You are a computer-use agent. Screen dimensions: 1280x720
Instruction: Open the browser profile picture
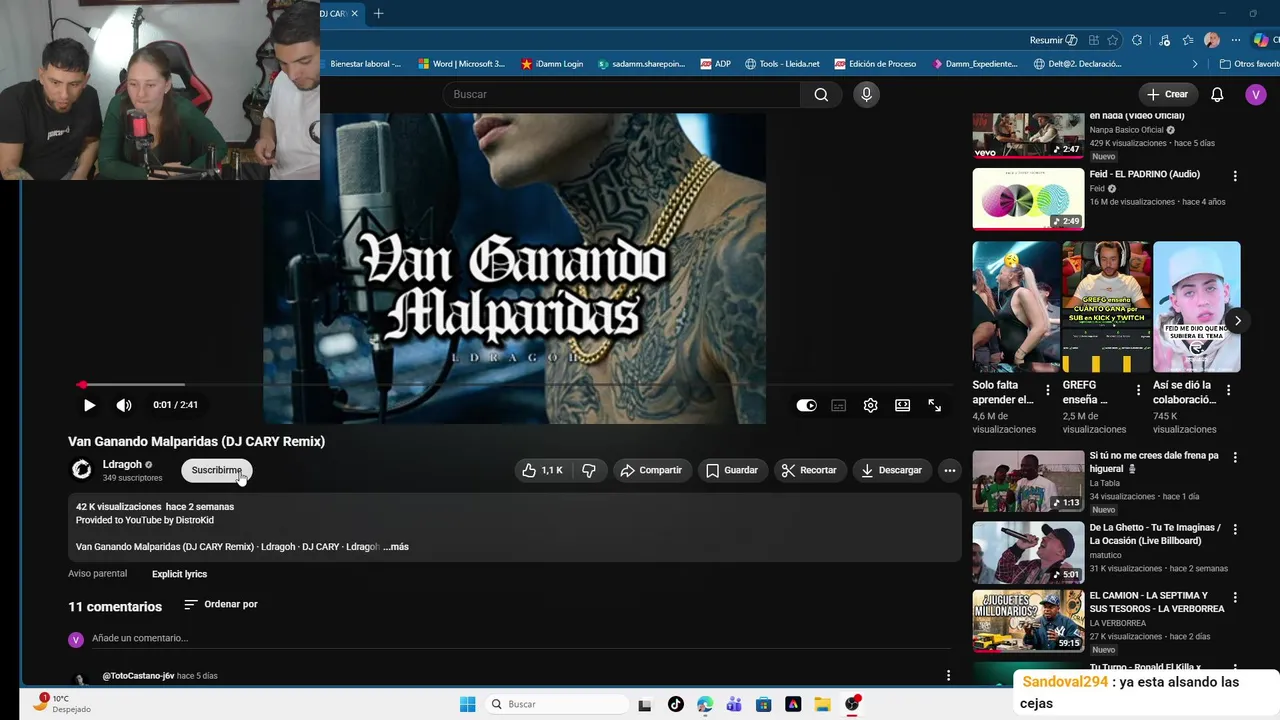1212,40
